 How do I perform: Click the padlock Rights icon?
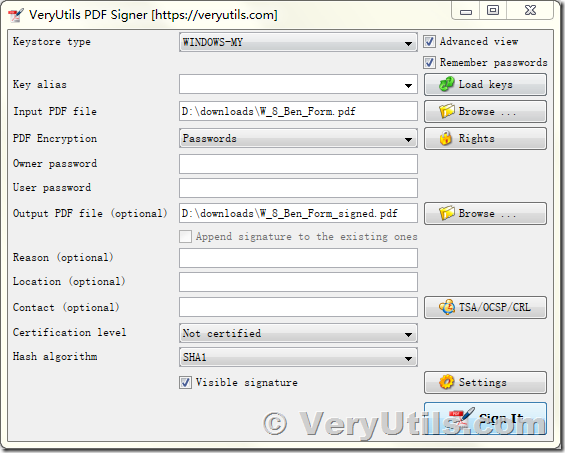point(446,138)
